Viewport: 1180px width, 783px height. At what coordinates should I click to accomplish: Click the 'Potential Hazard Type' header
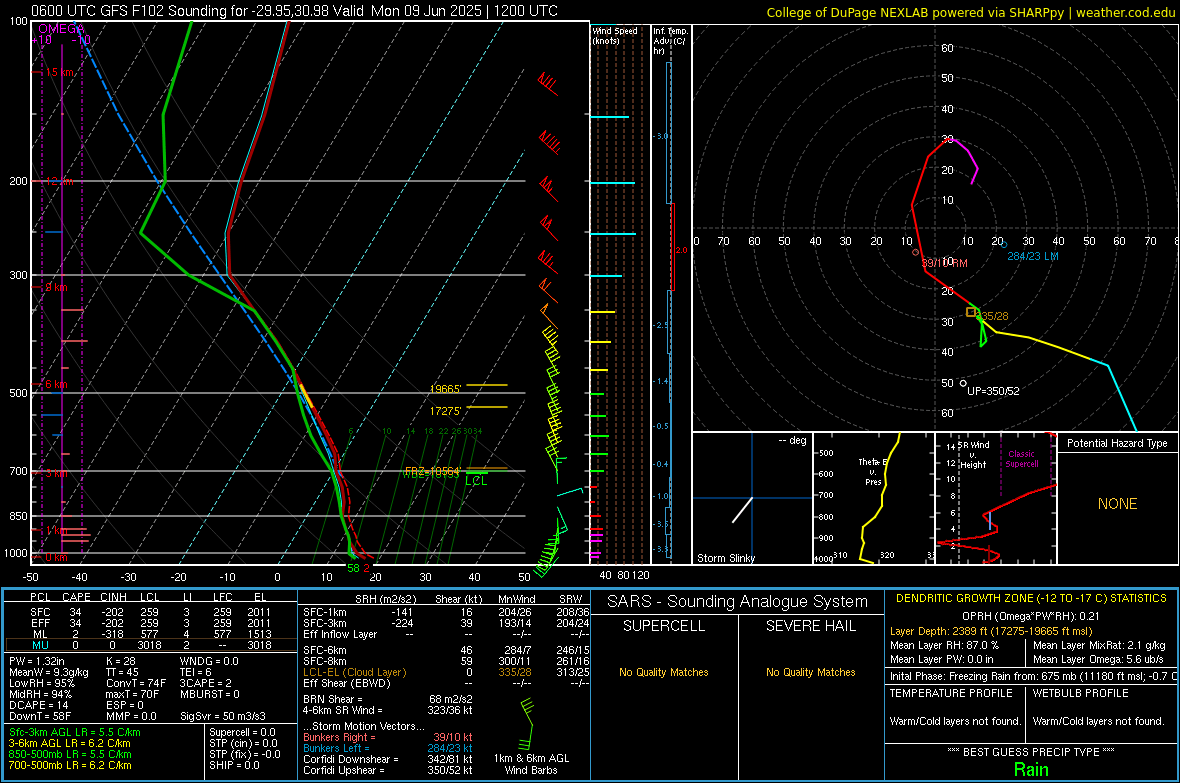1117,443
